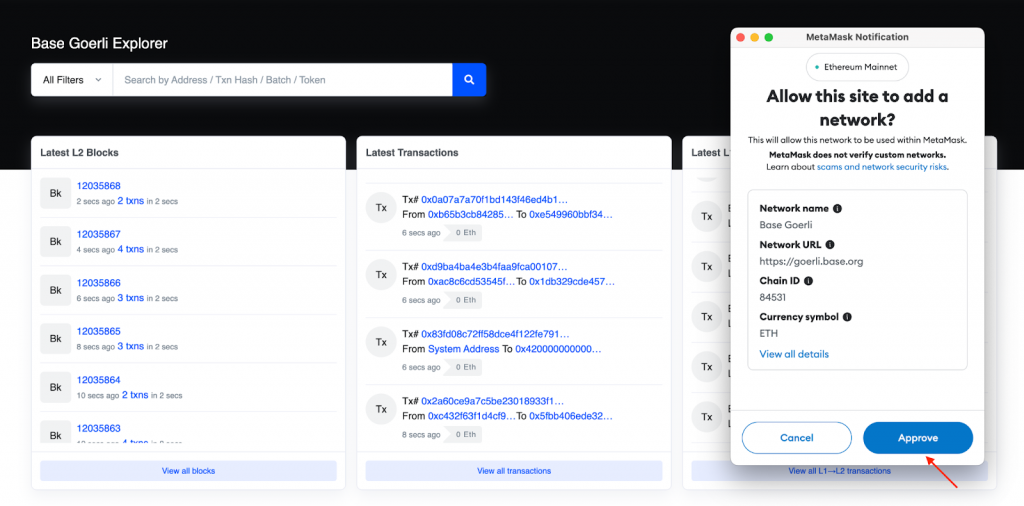This screenshot has width=1024, height=506.
Task: Click the Ethereum Mainnet network pill in MetaMask
Action: pyautogui.click(x=857, y=67)
